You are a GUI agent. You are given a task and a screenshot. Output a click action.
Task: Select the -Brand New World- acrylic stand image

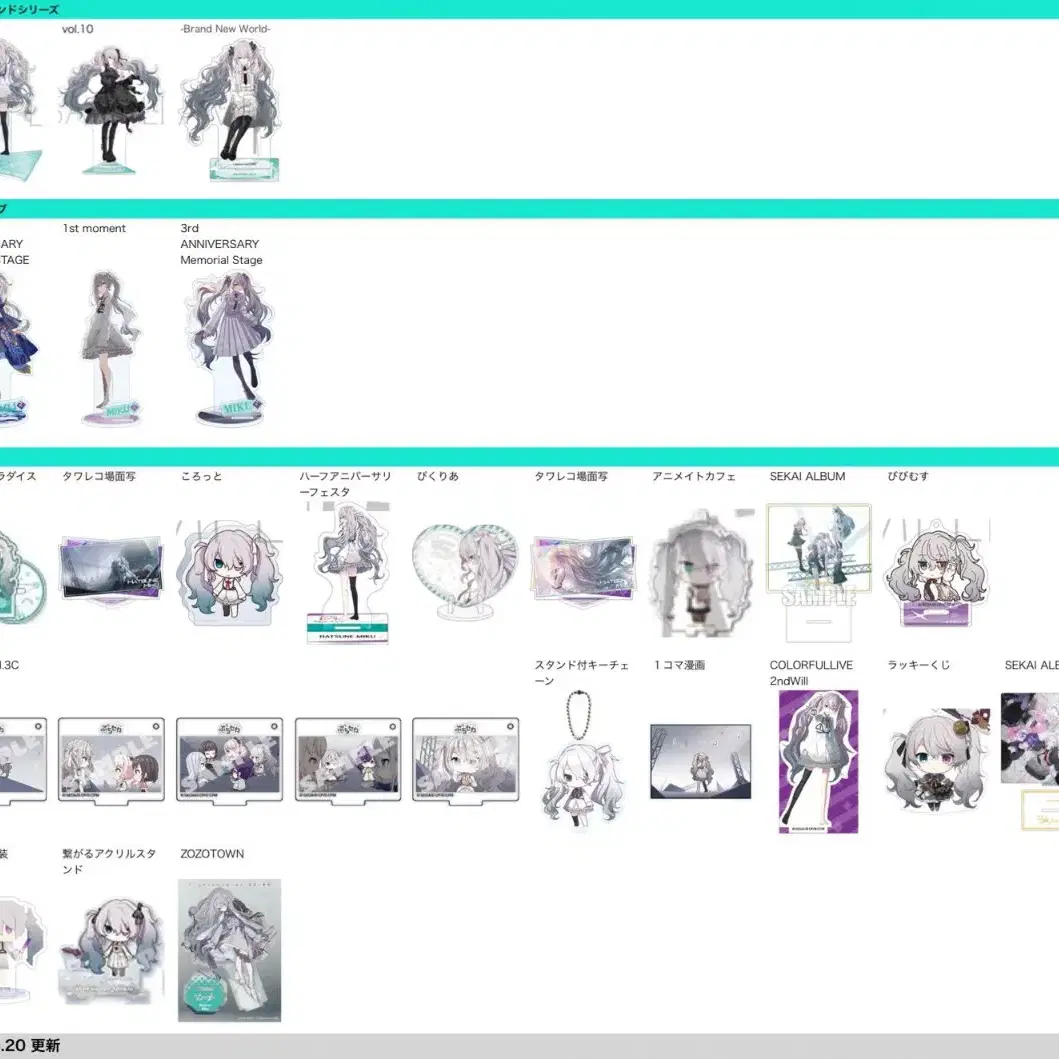[x=229, y=110]
